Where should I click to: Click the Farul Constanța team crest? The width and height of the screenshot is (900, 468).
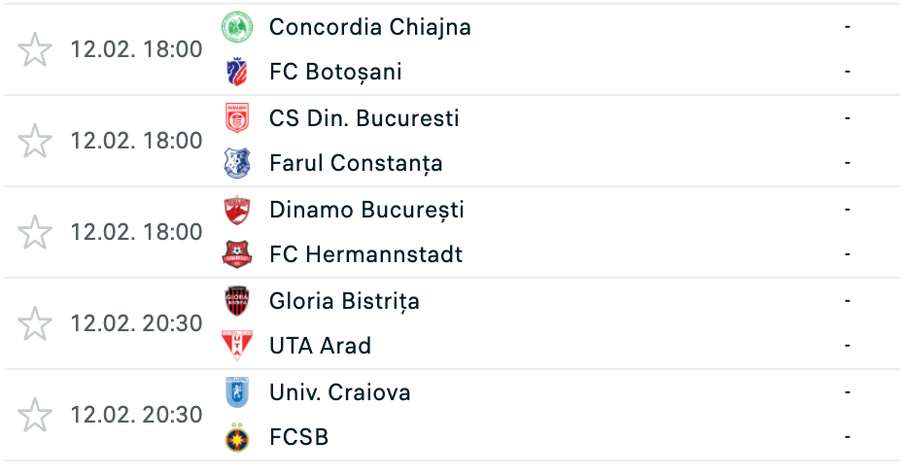point(237,163)
